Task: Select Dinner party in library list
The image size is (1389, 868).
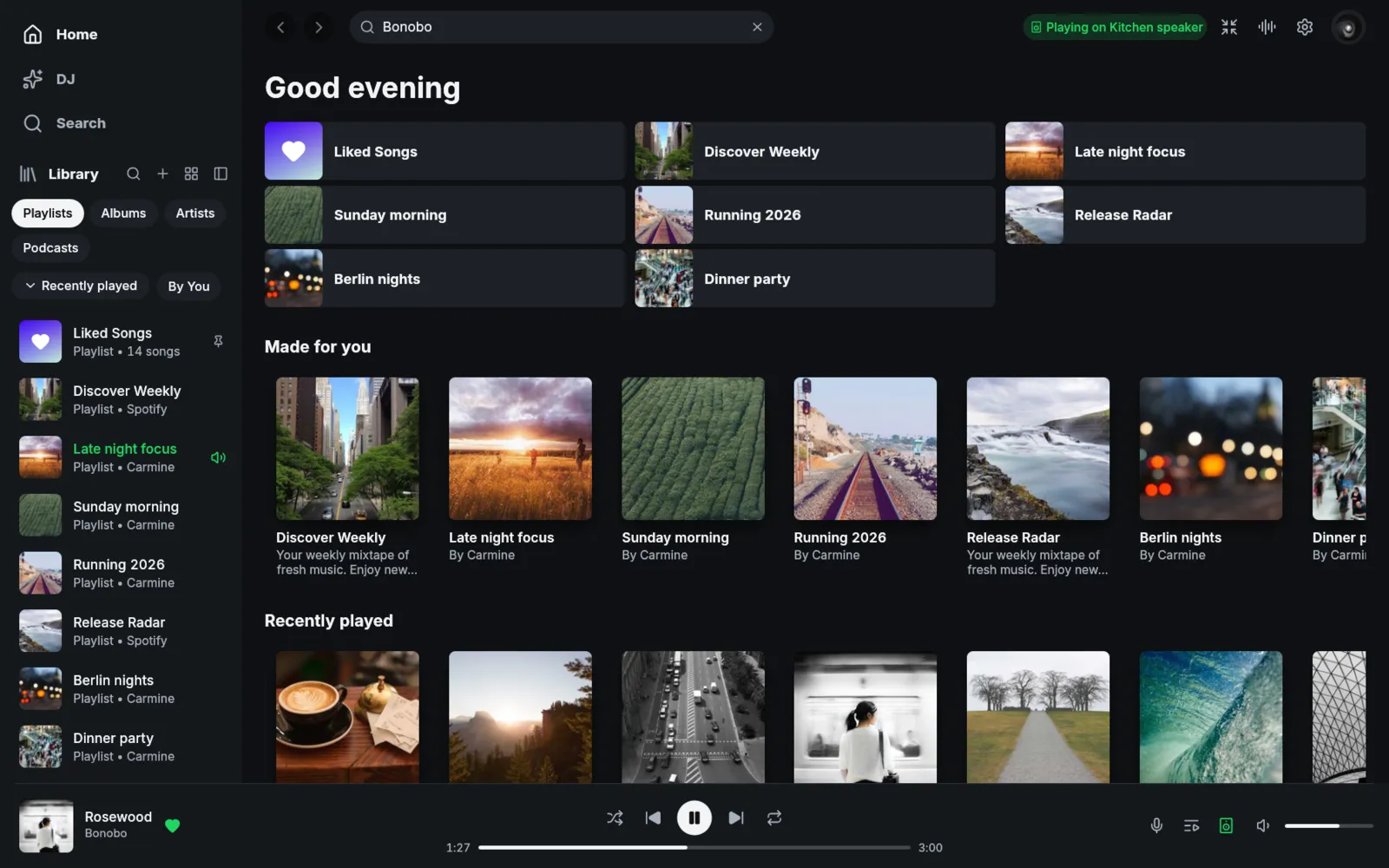Action: click(x=123, y=746)
